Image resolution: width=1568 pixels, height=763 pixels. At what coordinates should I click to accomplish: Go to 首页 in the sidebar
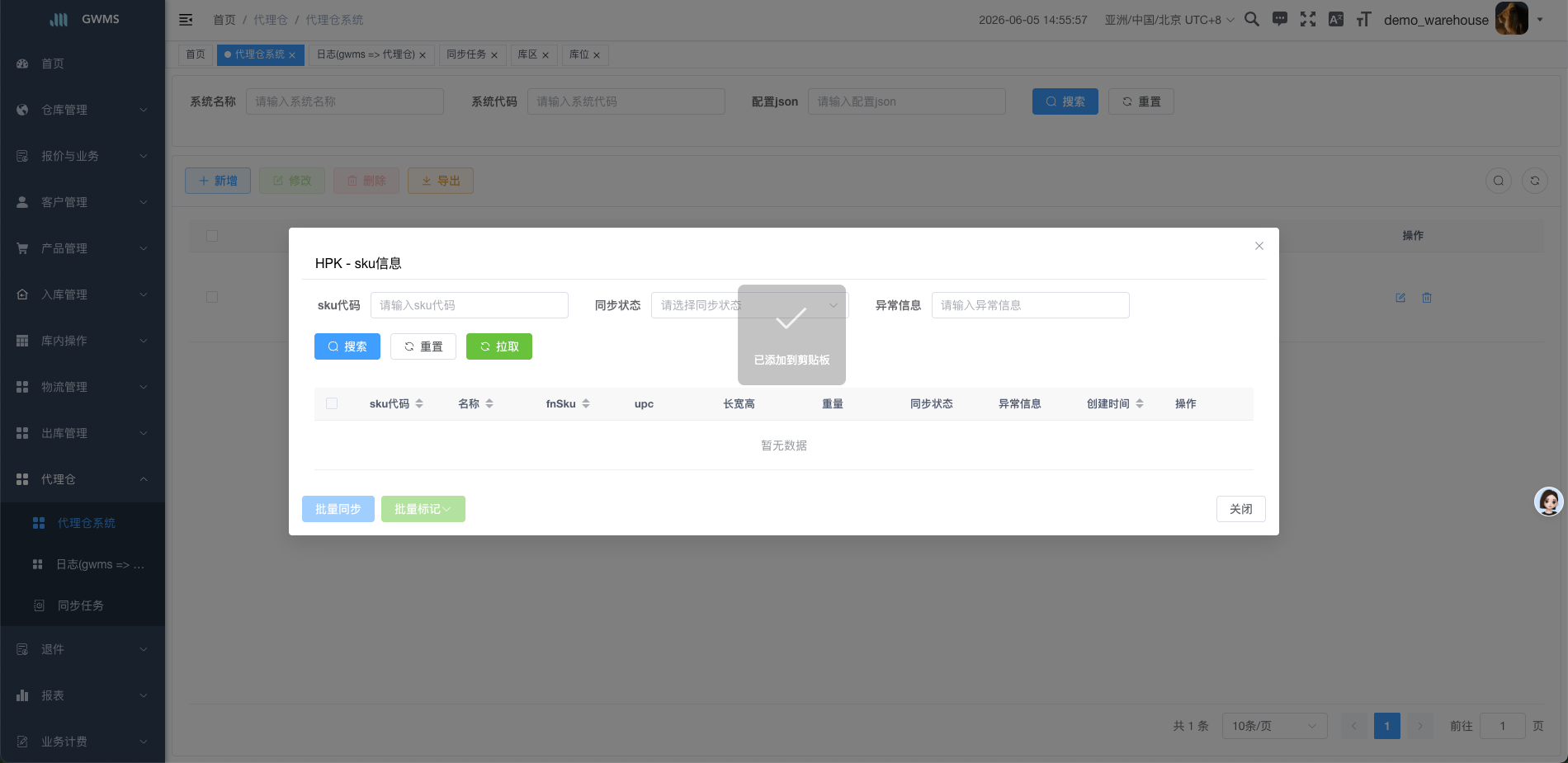coord(83,64)
